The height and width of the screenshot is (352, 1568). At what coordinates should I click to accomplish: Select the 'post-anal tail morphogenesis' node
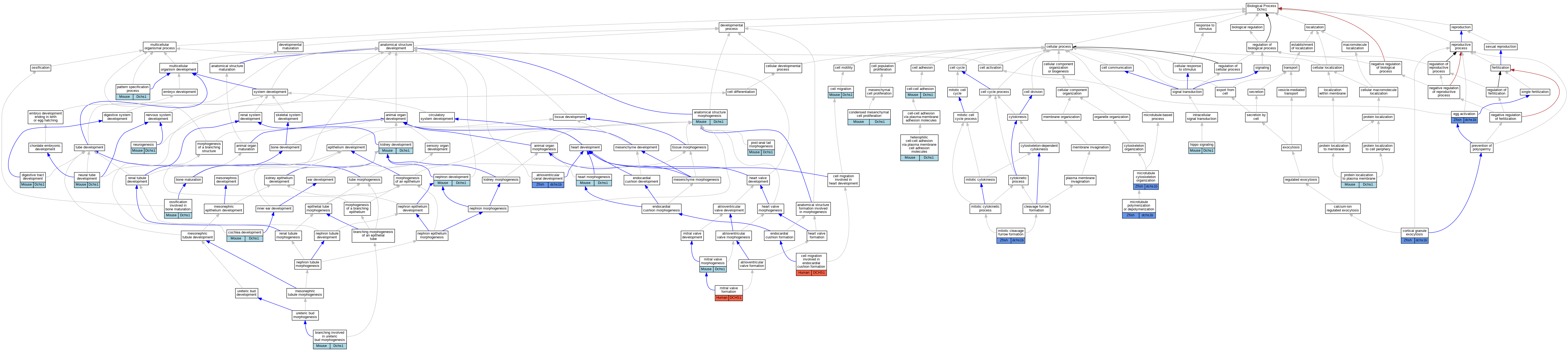(x=761, y=147)
